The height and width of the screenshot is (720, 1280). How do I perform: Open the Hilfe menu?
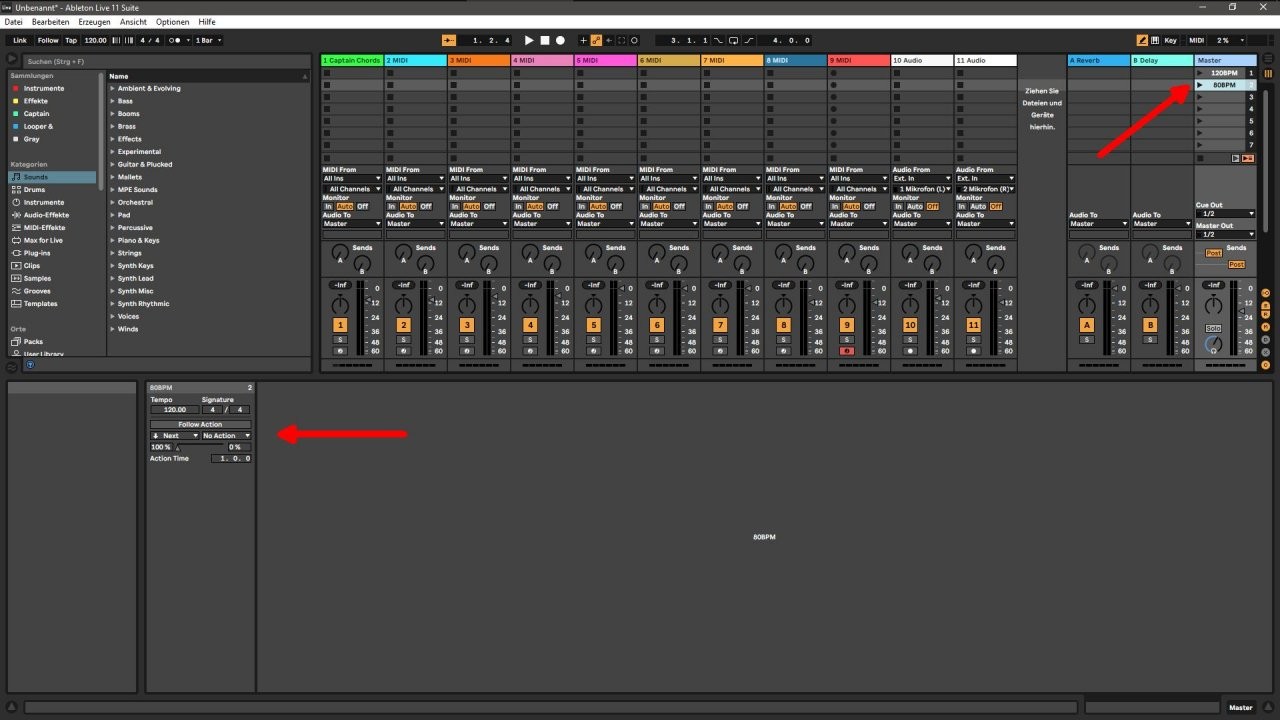pos(207,21)
